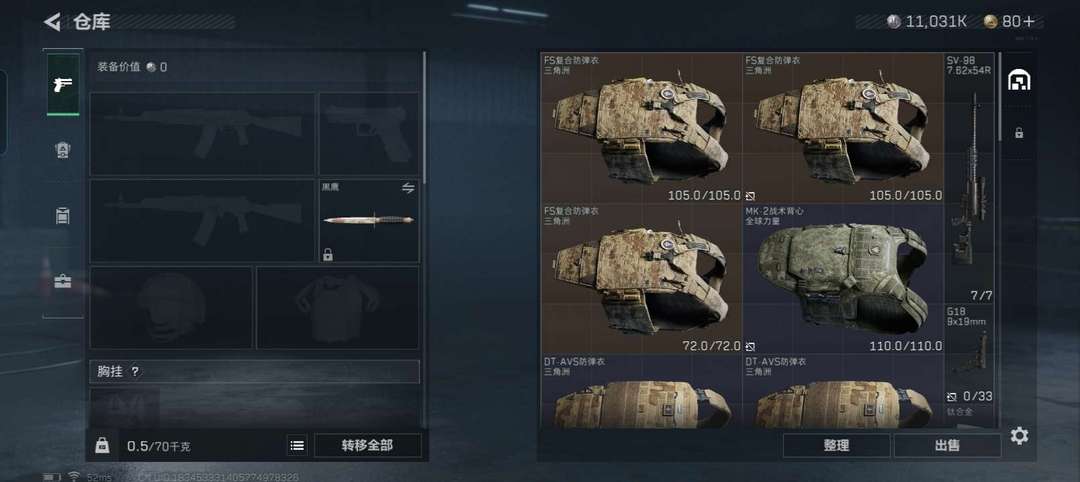Click the 整理 sort button

point(836,446)
